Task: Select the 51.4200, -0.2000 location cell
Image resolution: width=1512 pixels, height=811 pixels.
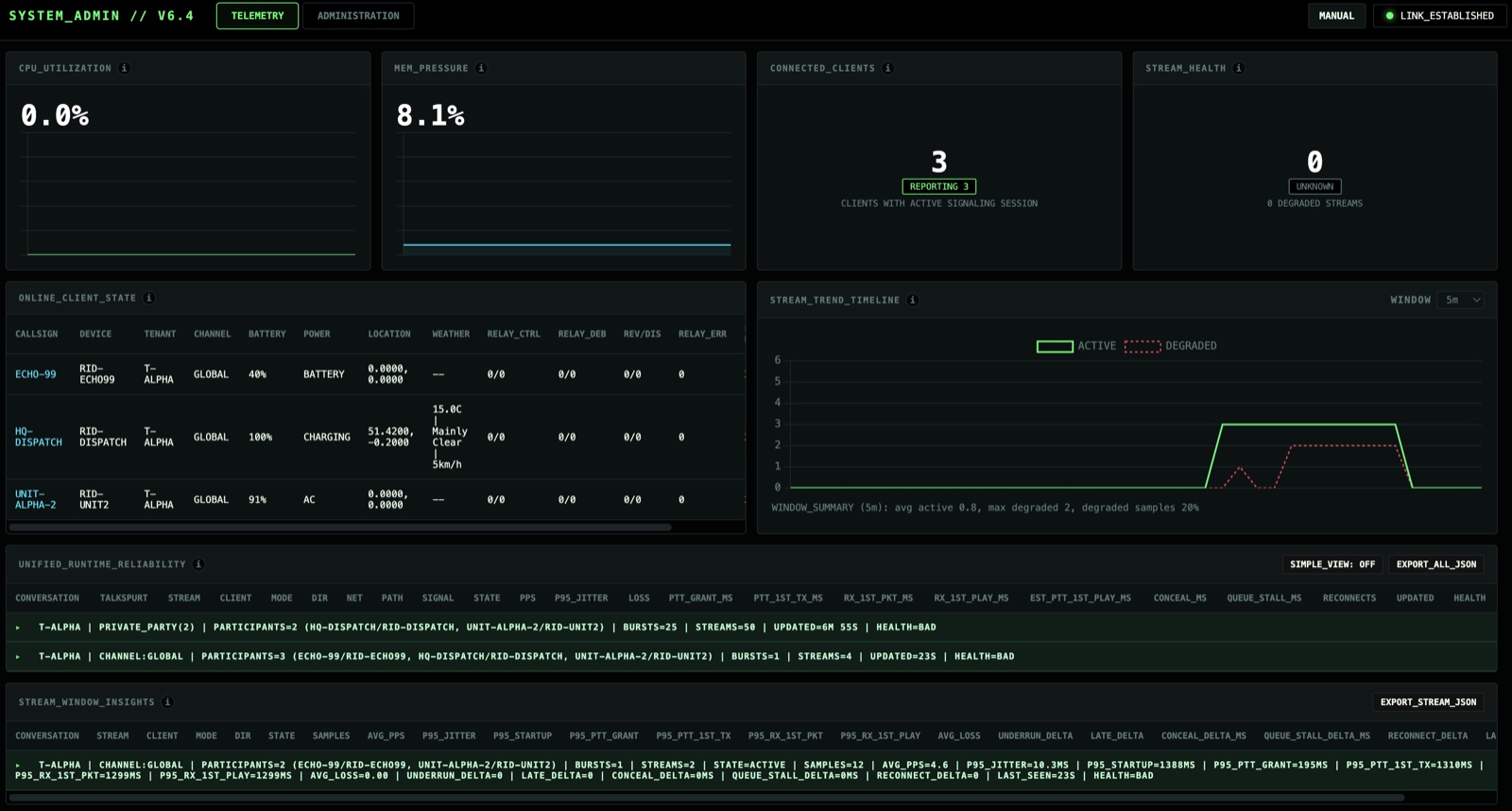Action: click(390, 437)
